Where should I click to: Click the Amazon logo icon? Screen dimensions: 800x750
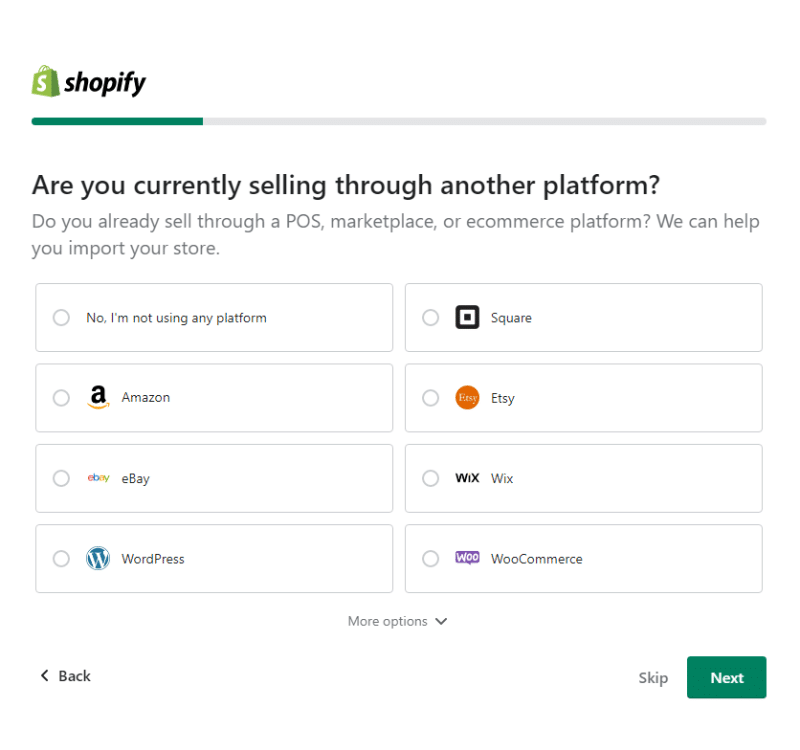tap(98, 397)
